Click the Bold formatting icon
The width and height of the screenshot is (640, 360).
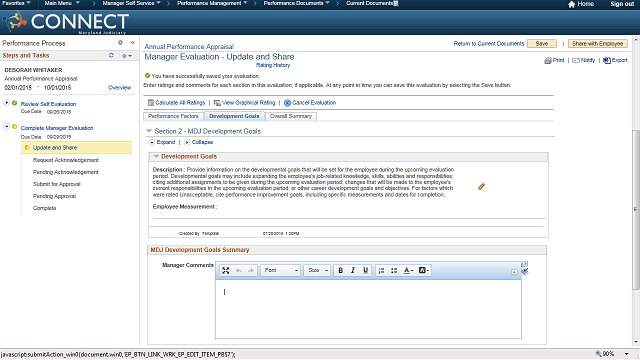pyautogui.click(x=340, y=270)
